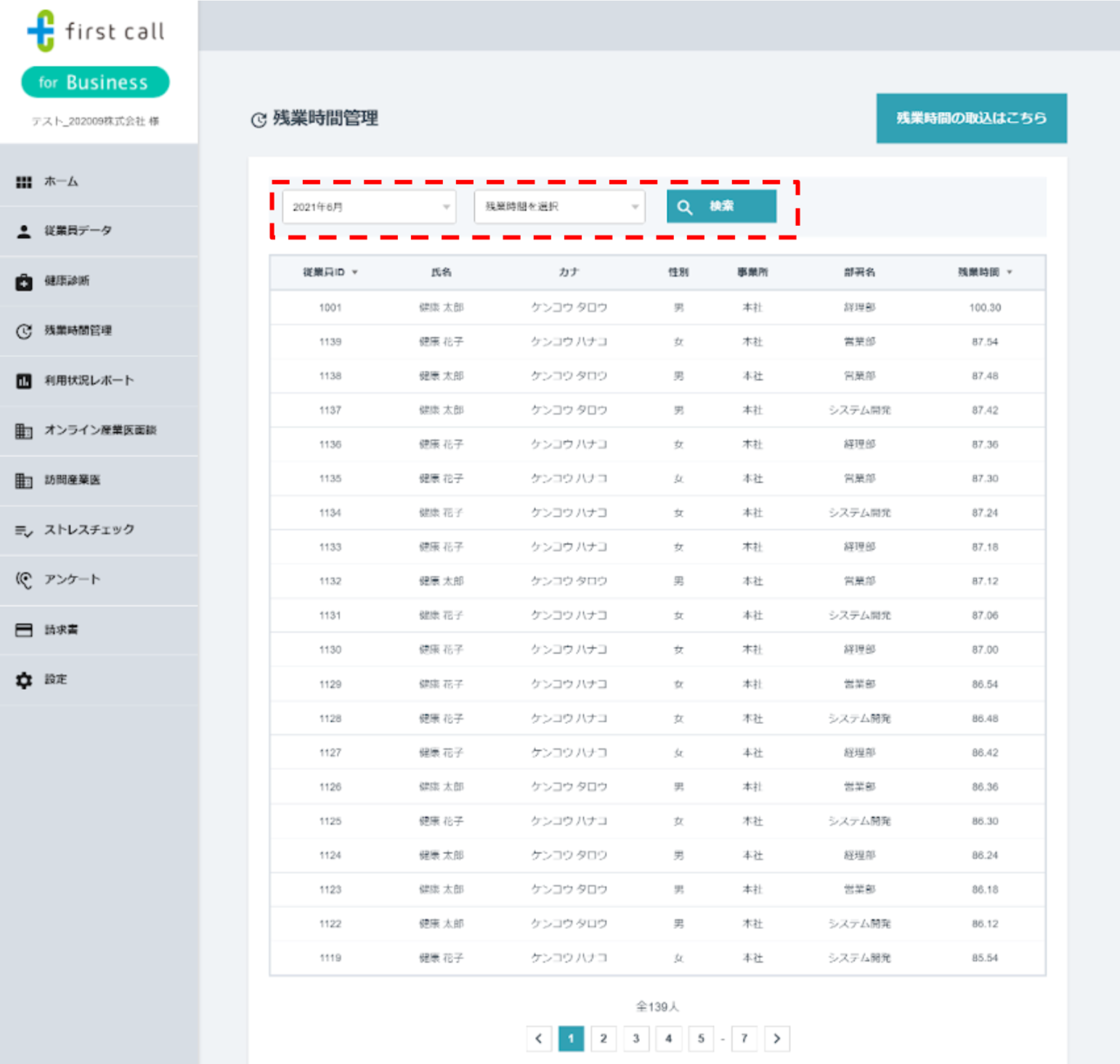Open アンケート menu item
1120x1064 pixels.
point(72,580)
